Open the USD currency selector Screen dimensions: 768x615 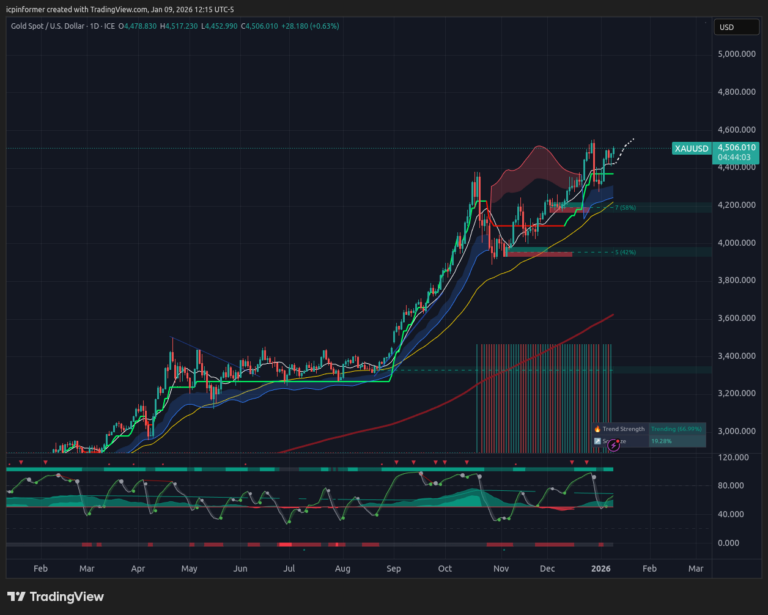pos(726,27)
